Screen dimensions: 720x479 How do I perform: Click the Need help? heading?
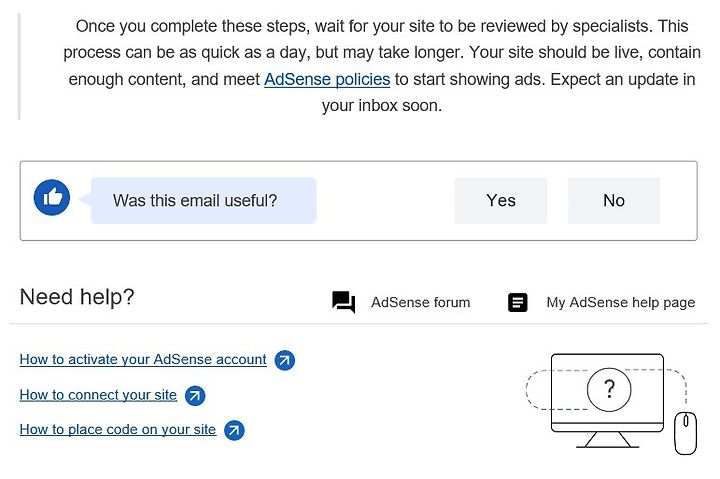coord(77,297)
